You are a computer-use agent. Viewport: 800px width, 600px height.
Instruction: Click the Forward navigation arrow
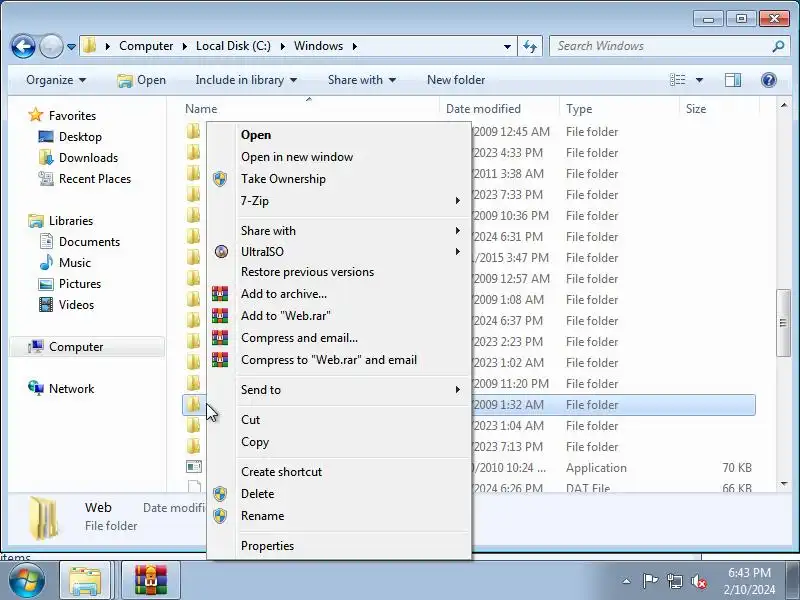[51, 46]
